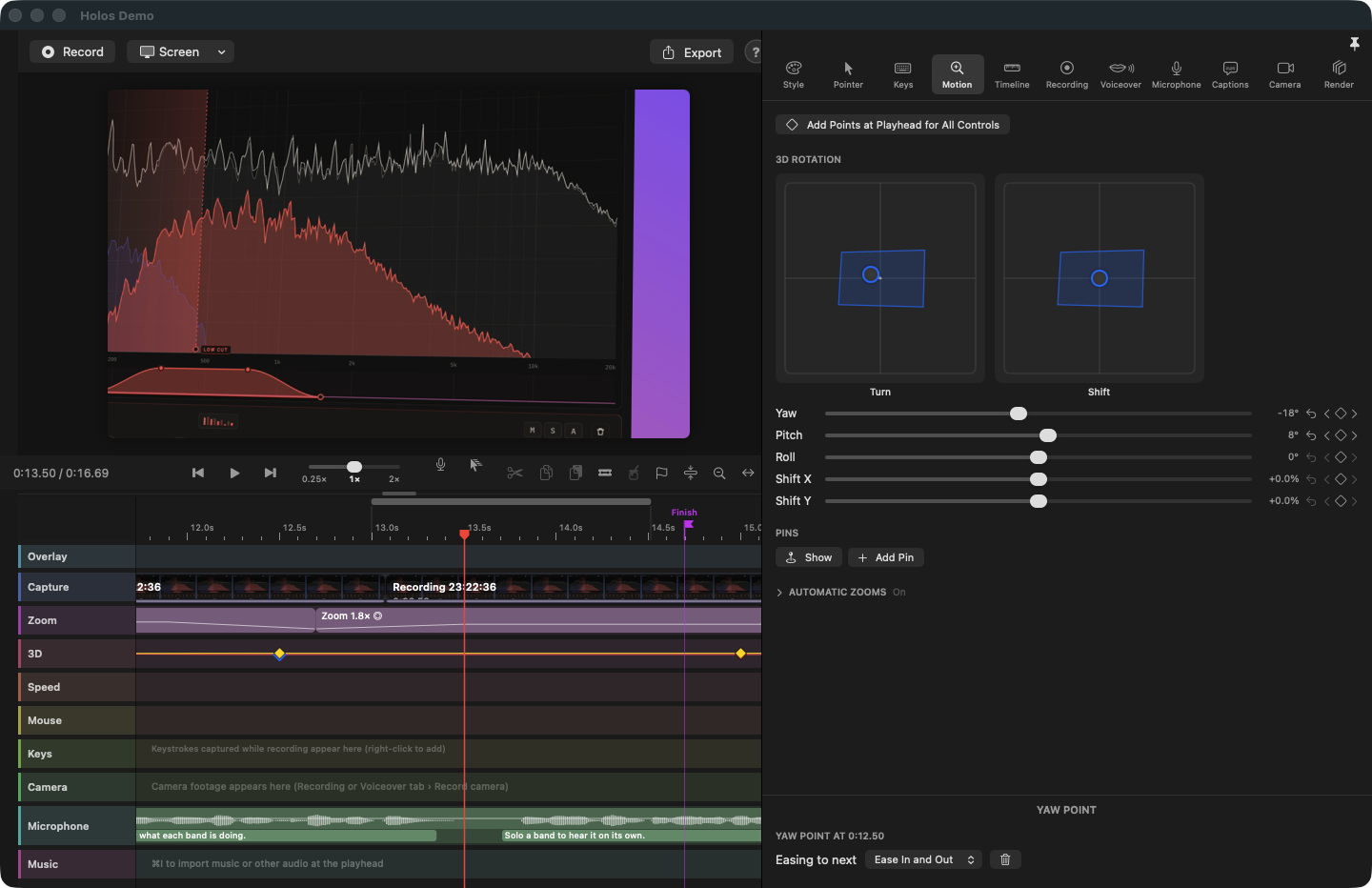The image size is (1372, 888).
Task: Adjust the Roll slider
Action: click(x=1039, y=457)
